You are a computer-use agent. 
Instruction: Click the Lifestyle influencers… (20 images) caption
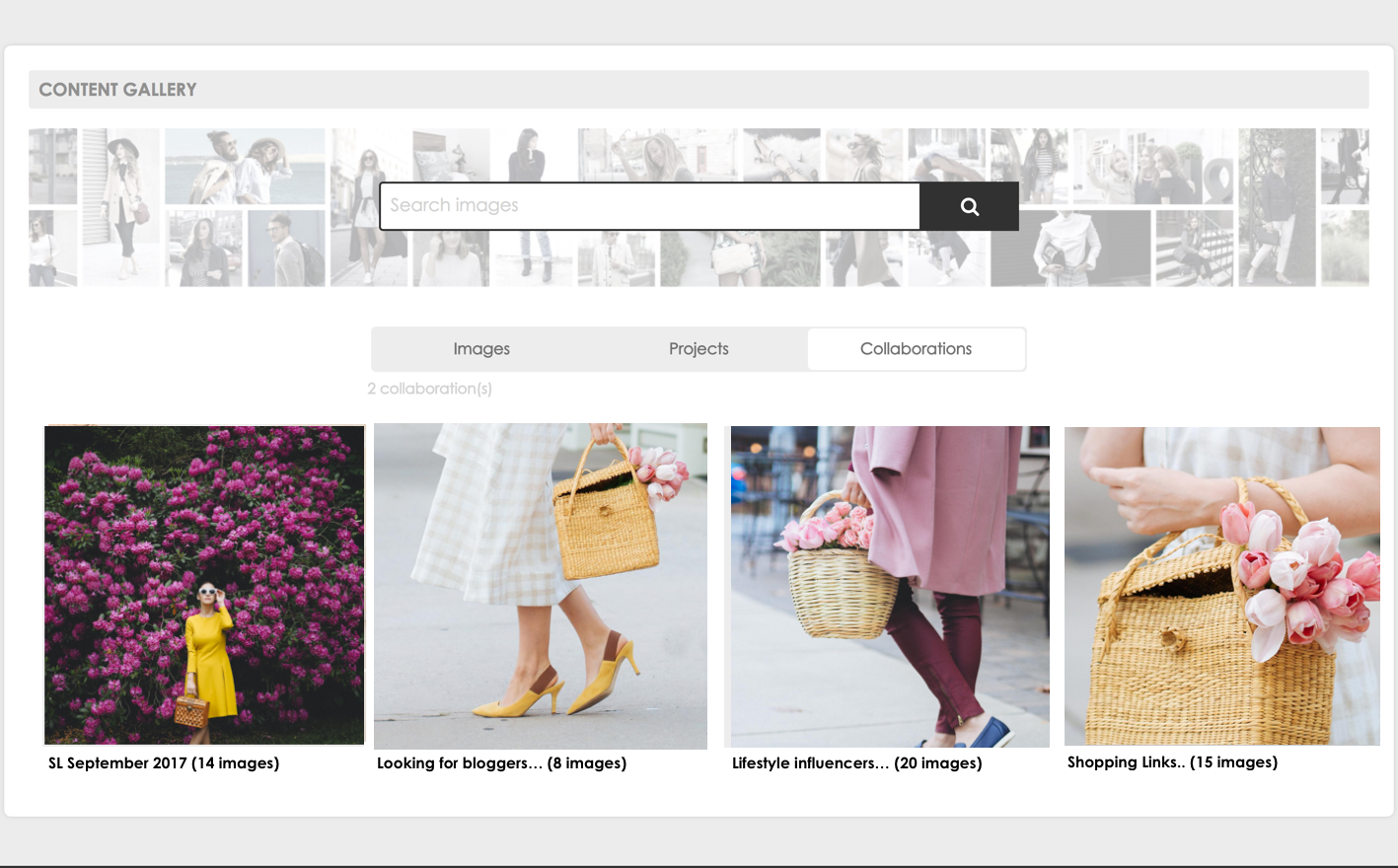856,763
